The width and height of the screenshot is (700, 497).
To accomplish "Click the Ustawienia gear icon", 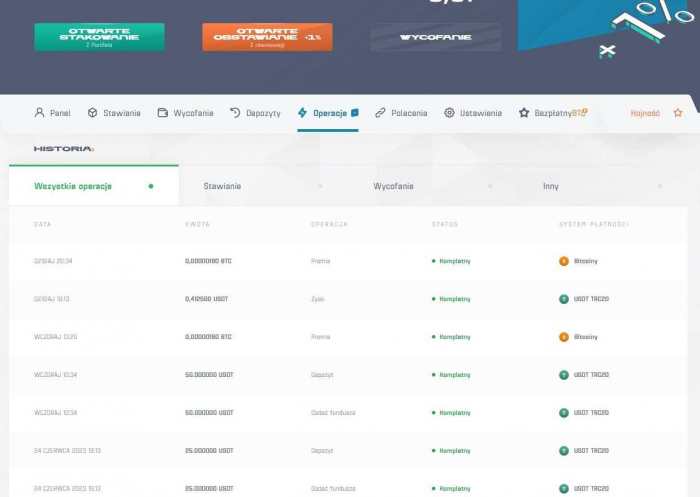I will 449,113.
